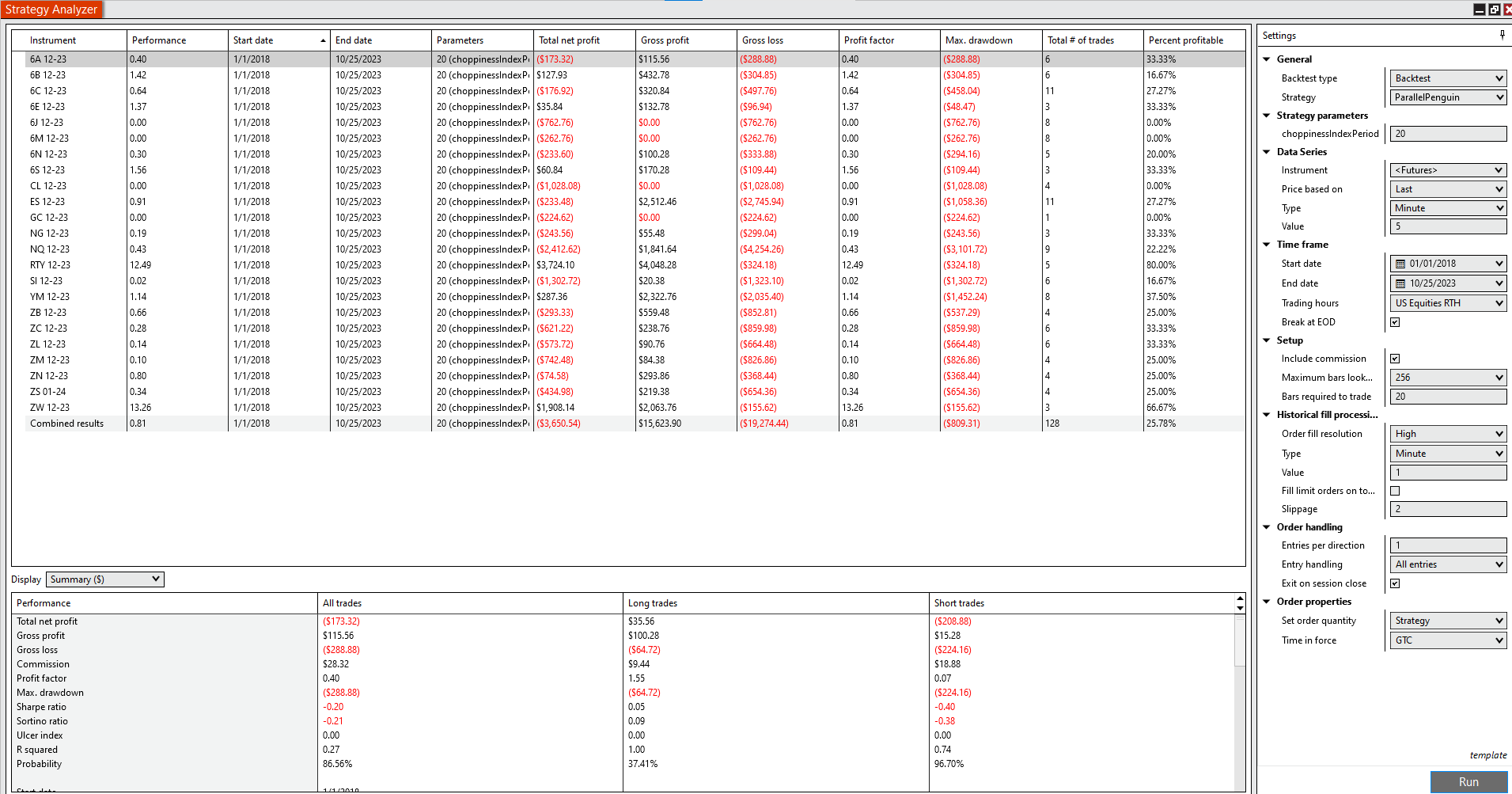Collapse the Strategy parameters section
This screenshot has height=794, width=1512.
[x=1267, y=116]
